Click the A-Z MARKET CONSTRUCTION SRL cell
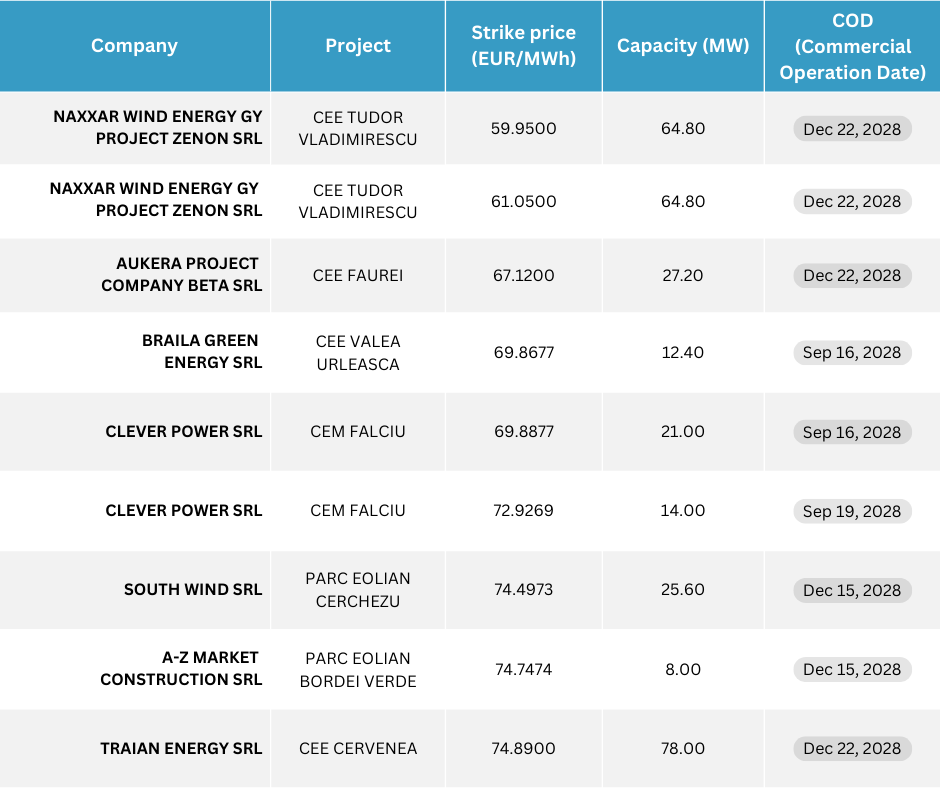 click(x=181, y=669)
